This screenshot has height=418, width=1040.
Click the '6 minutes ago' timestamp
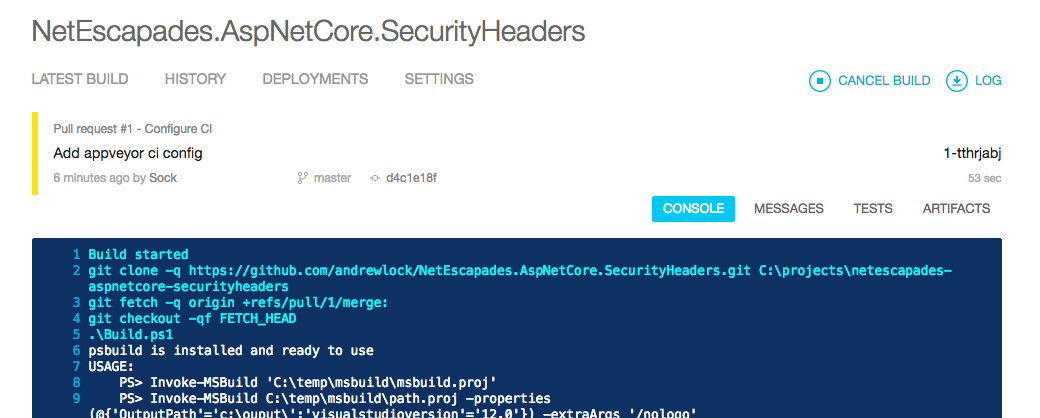pyautogui.click(x=91, y=178)
